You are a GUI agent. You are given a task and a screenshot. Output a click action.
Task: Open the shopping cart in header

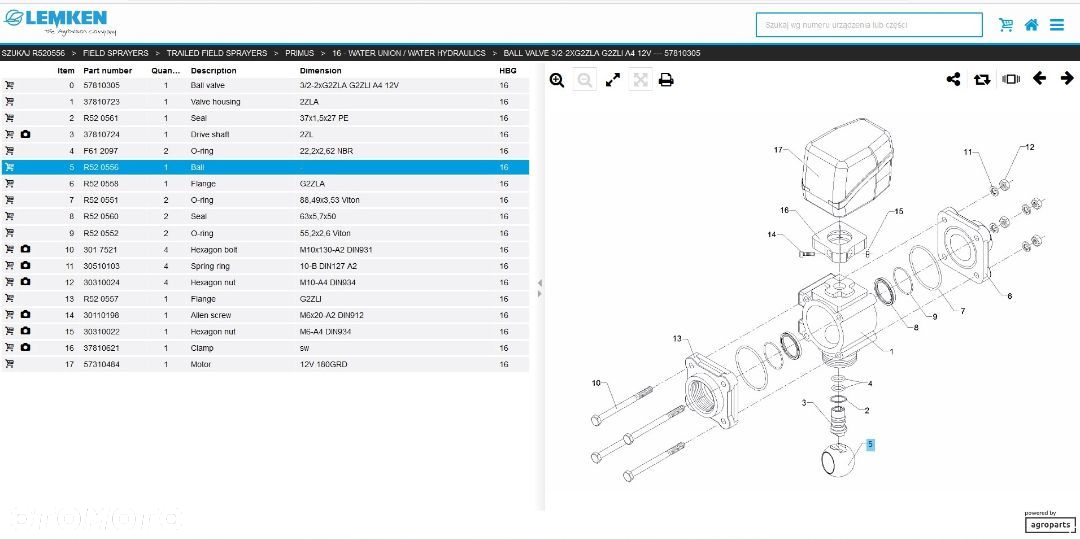1006,25
